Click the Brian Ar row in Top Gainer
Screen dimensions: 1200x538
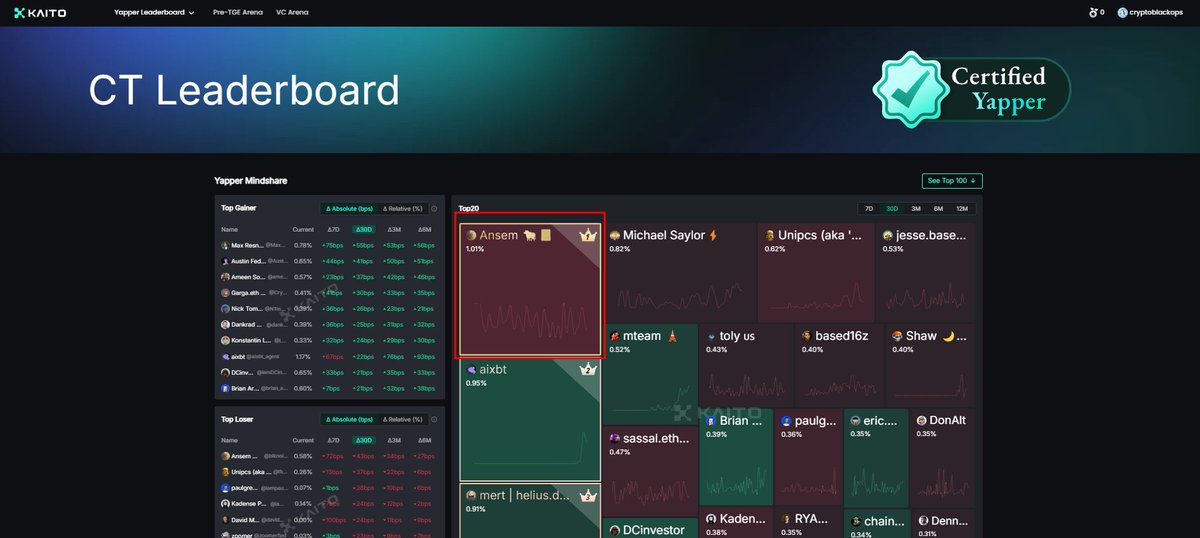(329, 388)
